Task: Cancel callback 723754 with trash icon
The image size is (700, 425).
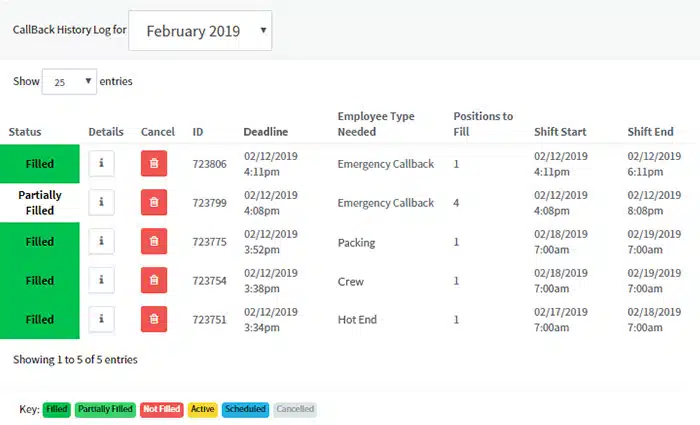Action: click(154, 280)
